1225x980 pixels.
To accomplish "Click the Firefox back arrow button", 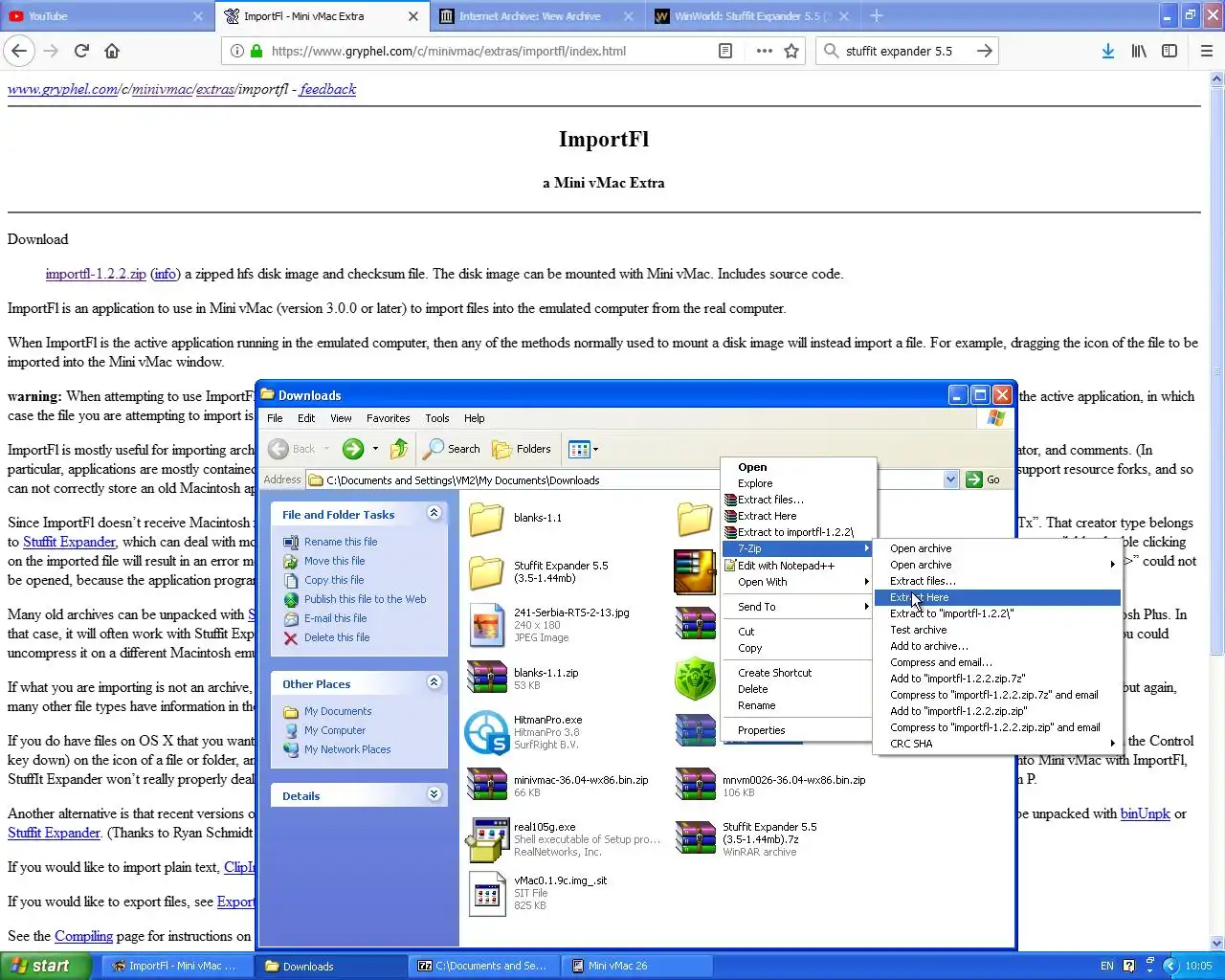I will (20, 51).
